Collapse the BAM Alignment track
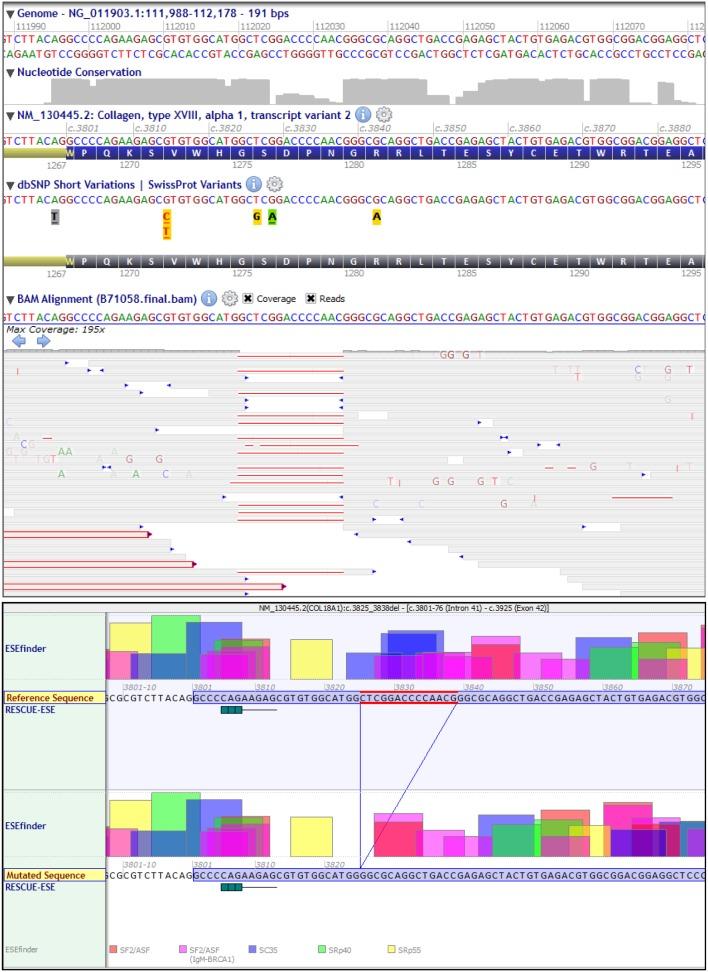This screenshot has width=708, height=972. pos(10,299)
